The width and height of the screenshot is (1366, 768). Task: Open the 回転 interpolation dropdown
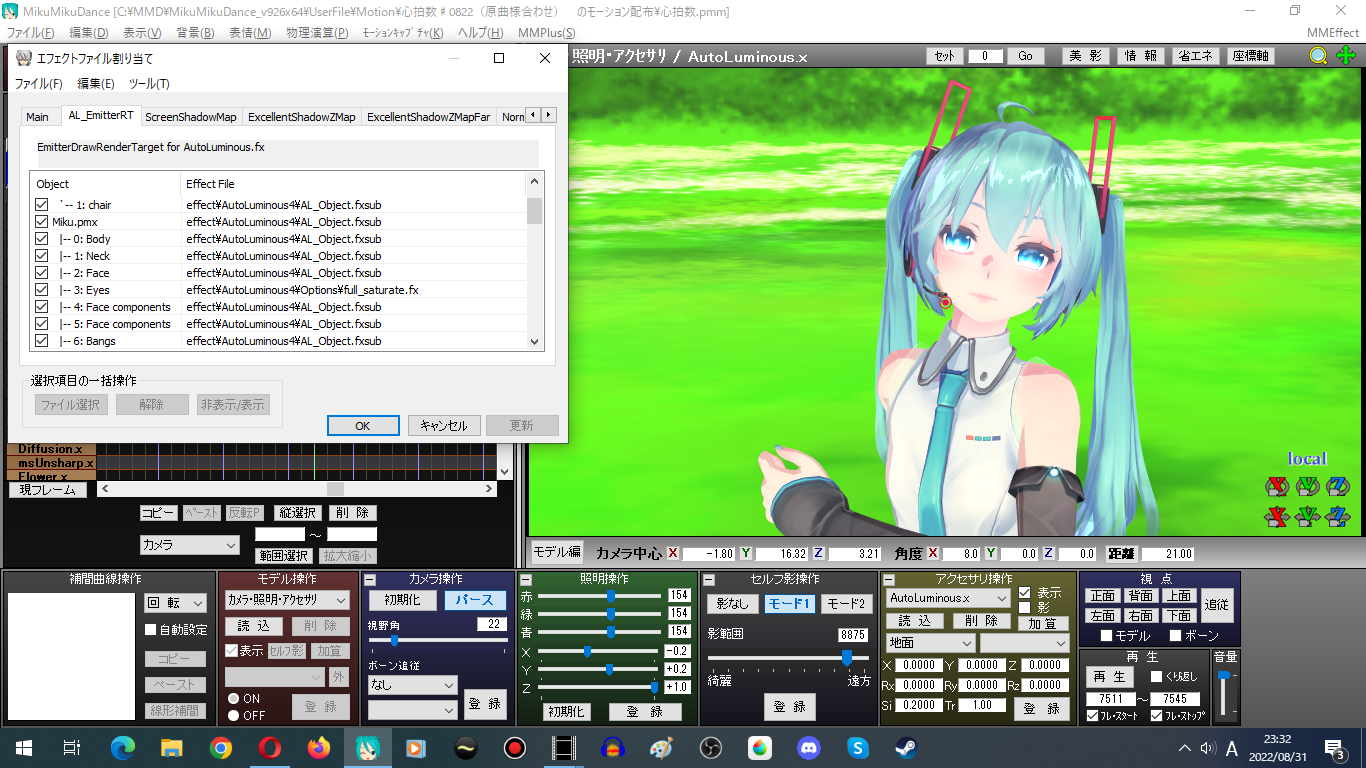click(175, 603)
